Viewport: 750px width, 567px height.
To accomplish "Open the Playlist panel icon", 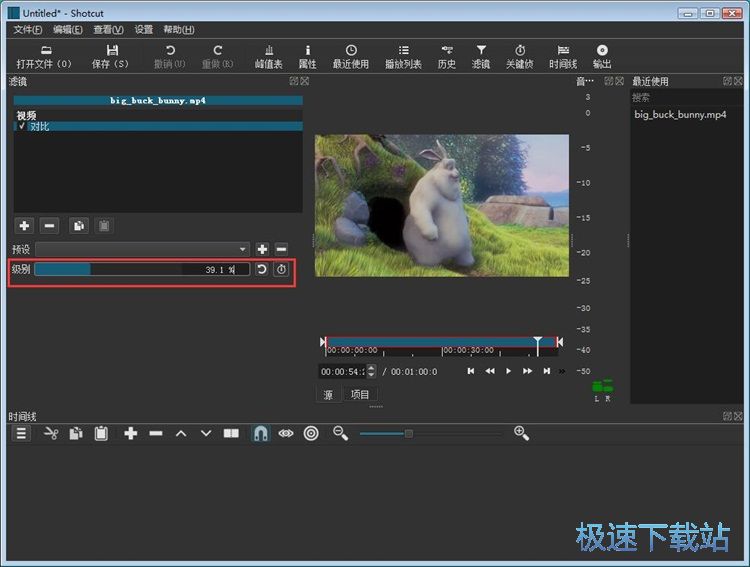I will (403, 56).
